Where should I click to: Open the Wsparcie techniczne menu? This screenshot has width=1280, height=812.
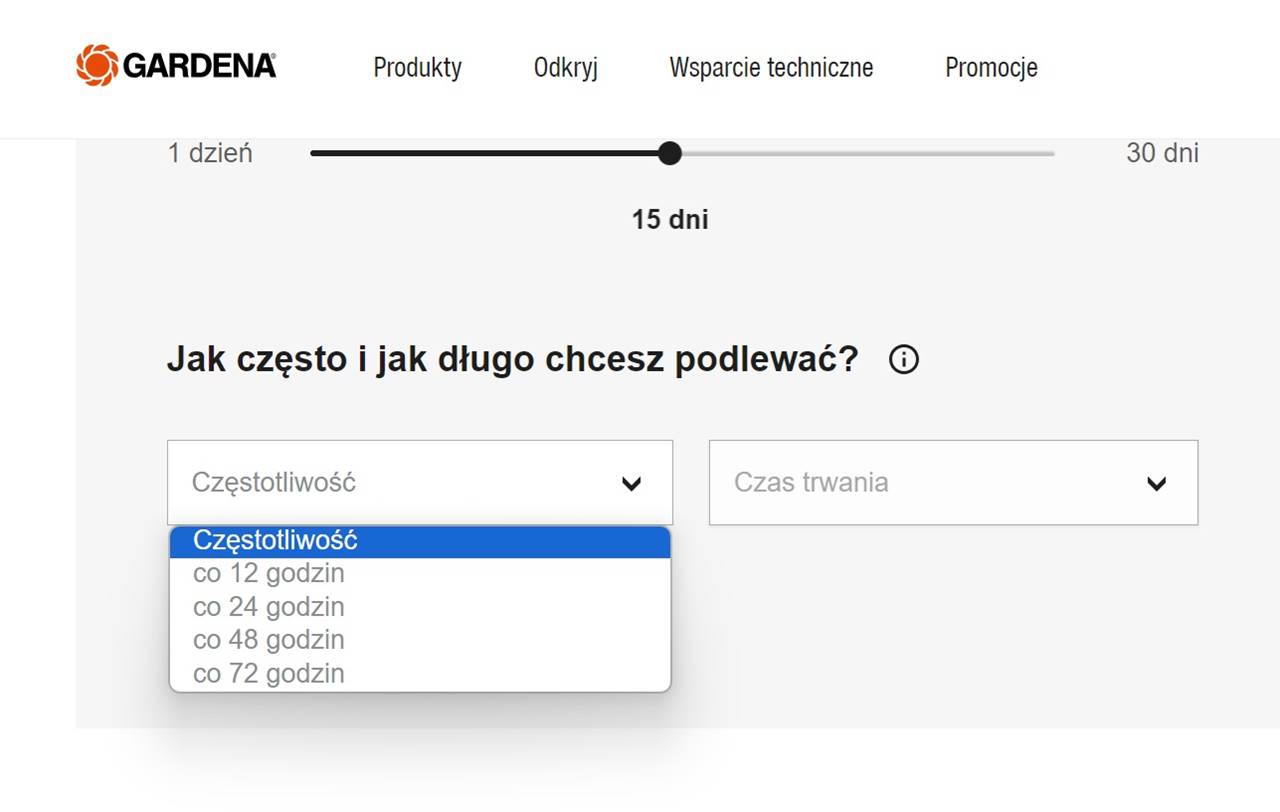(771, 68)
